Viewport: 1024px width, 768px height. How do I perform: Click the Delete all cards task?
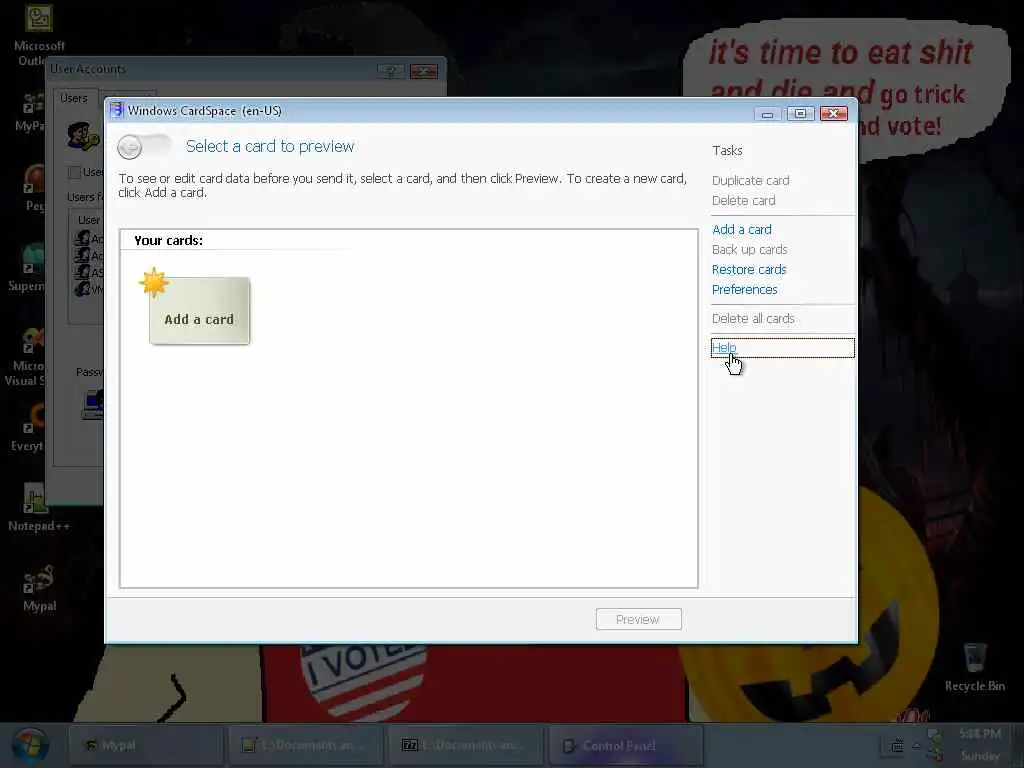point(753,319)
